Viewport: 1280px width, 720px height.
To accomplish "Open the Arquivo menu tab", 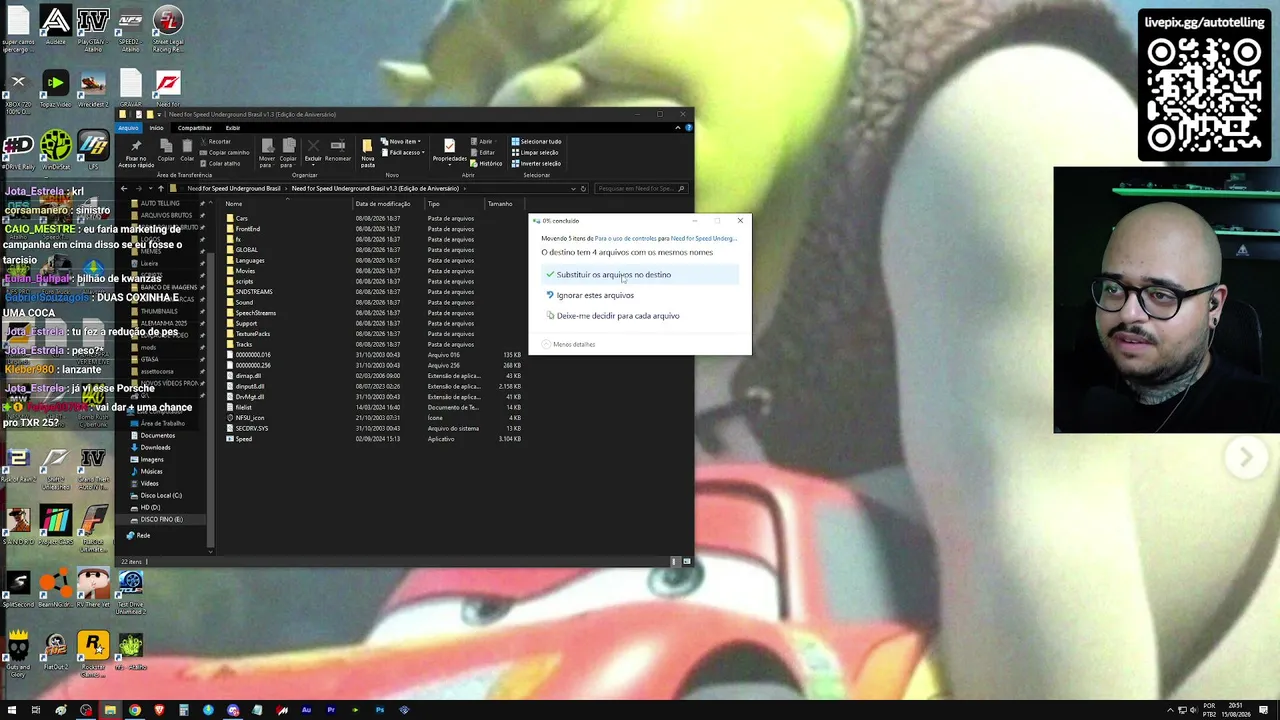I will point(128,128).
